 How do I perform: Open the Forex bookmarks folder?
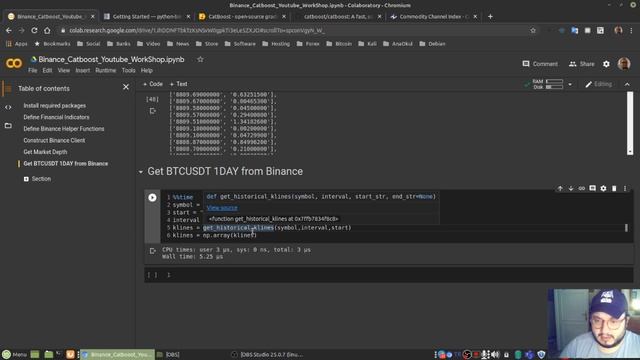point(308,44)
